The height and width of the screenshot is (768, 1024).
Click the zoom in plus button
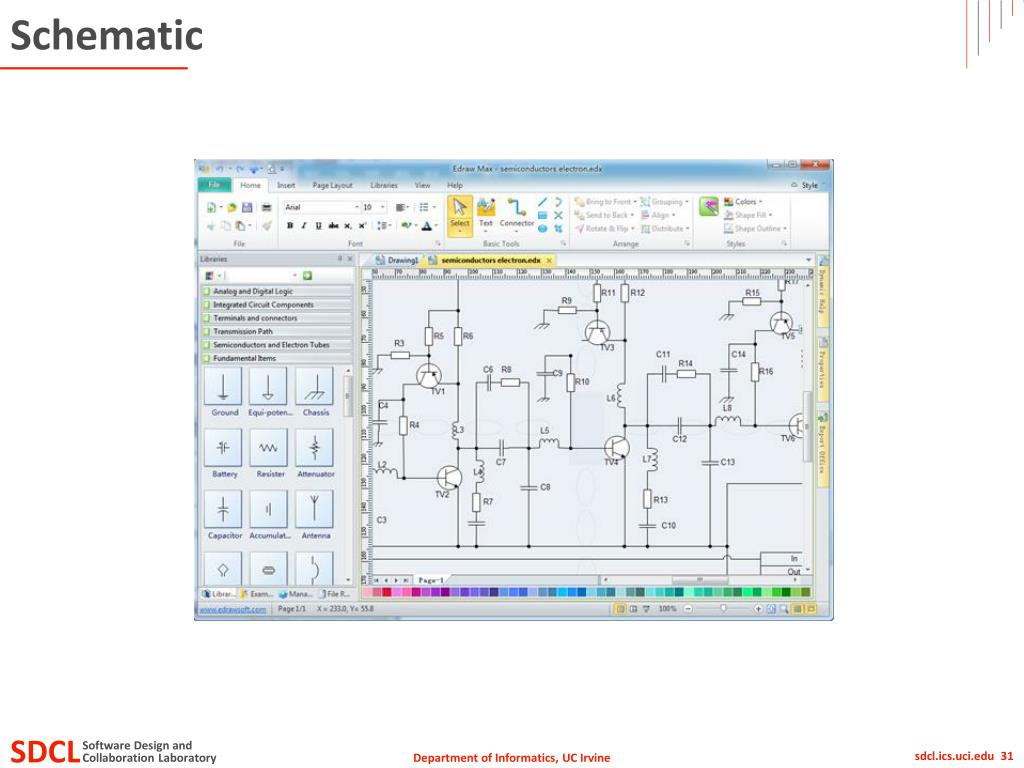coord(758,609)
